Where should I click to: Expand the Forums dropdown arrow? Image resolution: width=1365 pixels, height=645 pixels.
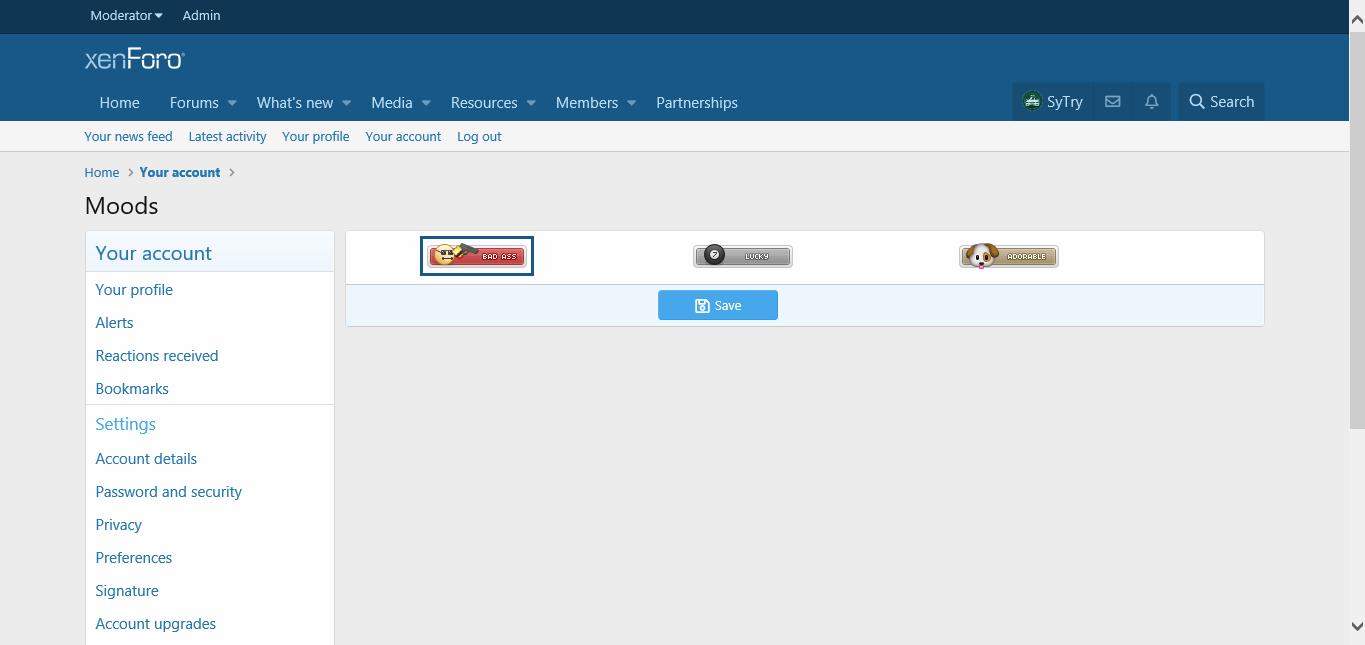point(232,103)
